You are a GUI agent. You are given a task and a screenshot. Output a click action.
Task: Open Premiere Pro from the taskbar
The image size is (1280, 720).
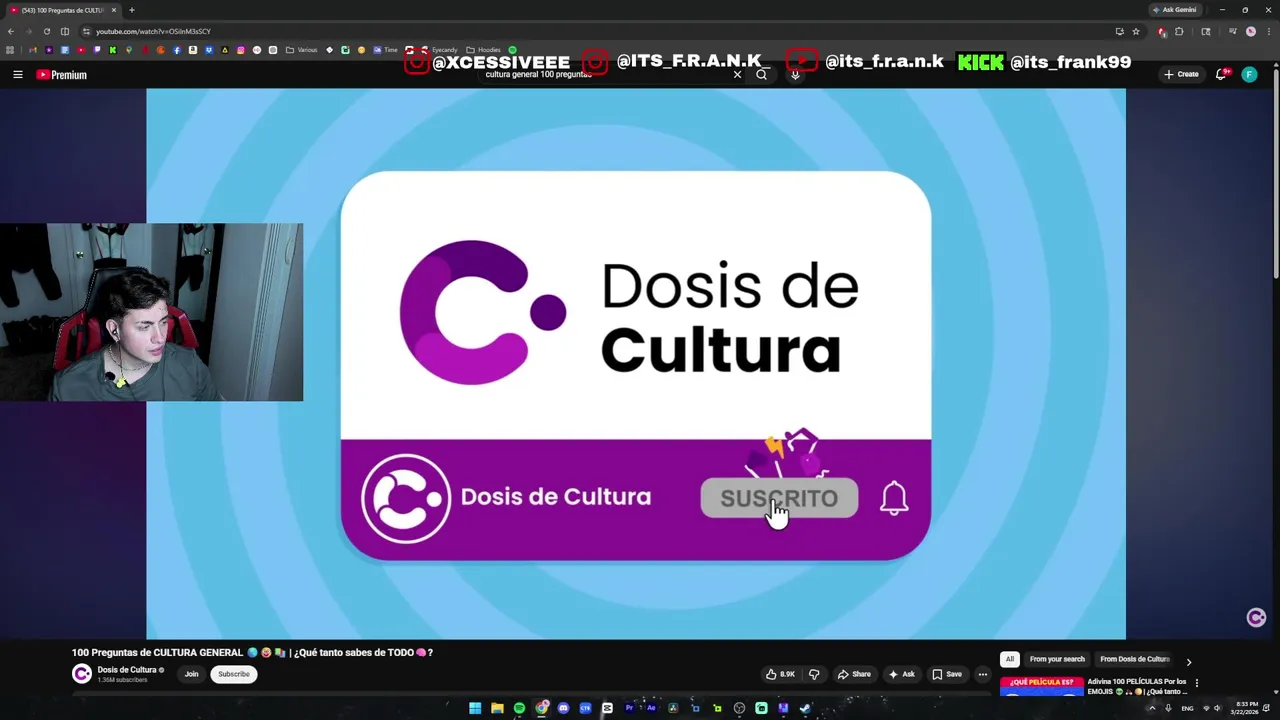point(629,708)
